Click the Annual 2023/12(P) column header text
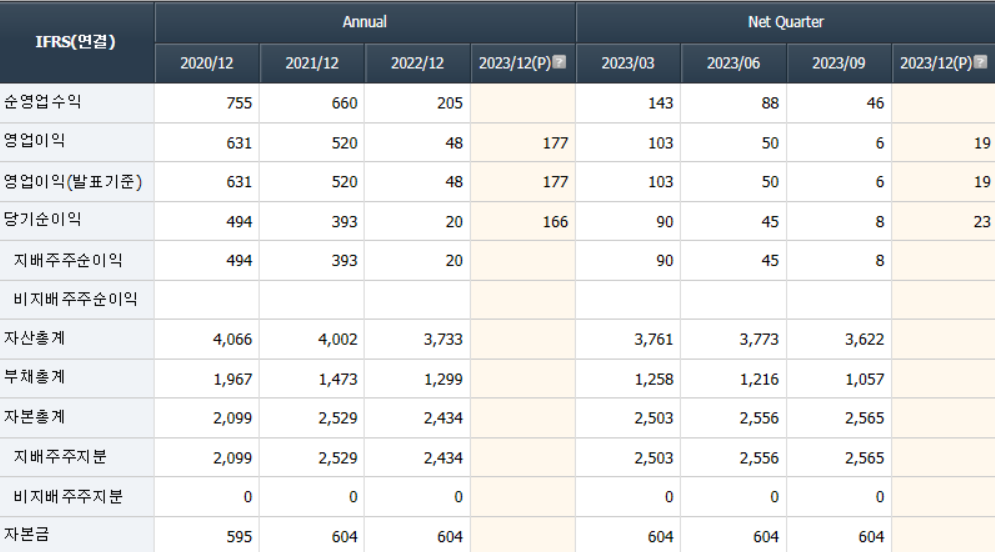This screenshot has width=995, height=552. coord(515,63)
